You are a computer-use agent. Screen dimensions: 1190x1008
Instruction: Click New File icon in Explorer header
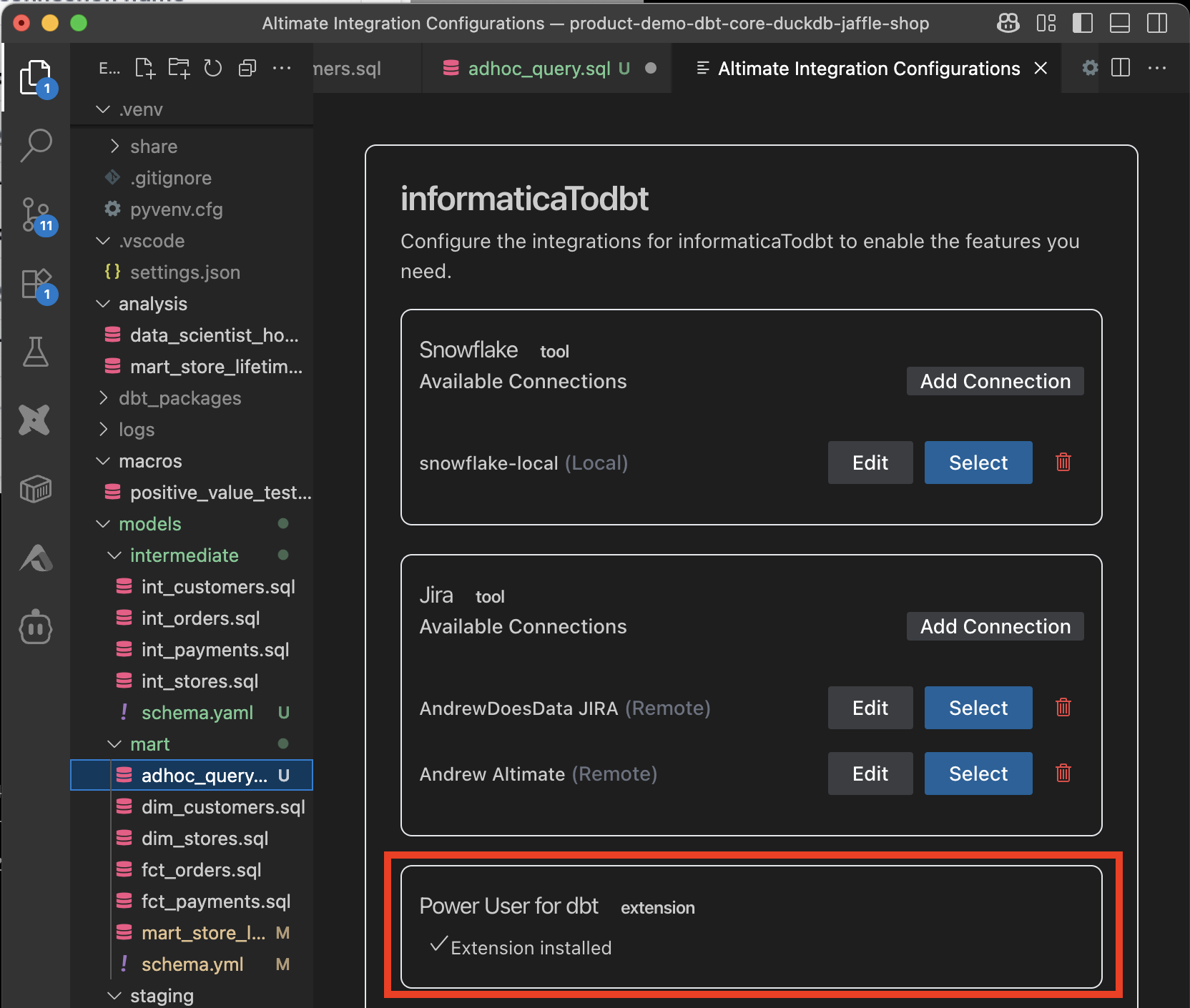pos(144,68)
